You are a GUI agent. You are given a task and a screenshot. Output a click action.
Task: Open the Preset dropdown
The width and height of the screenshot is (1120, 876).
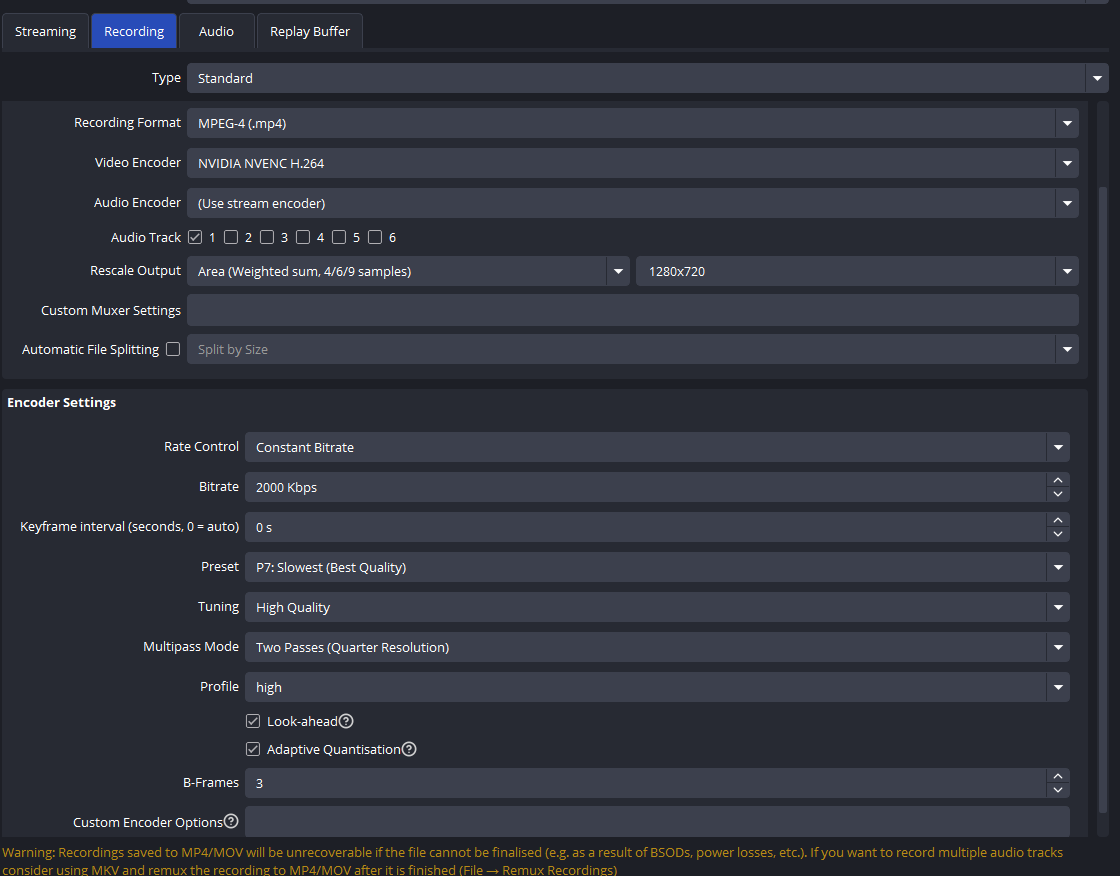(x=657, y=567)
